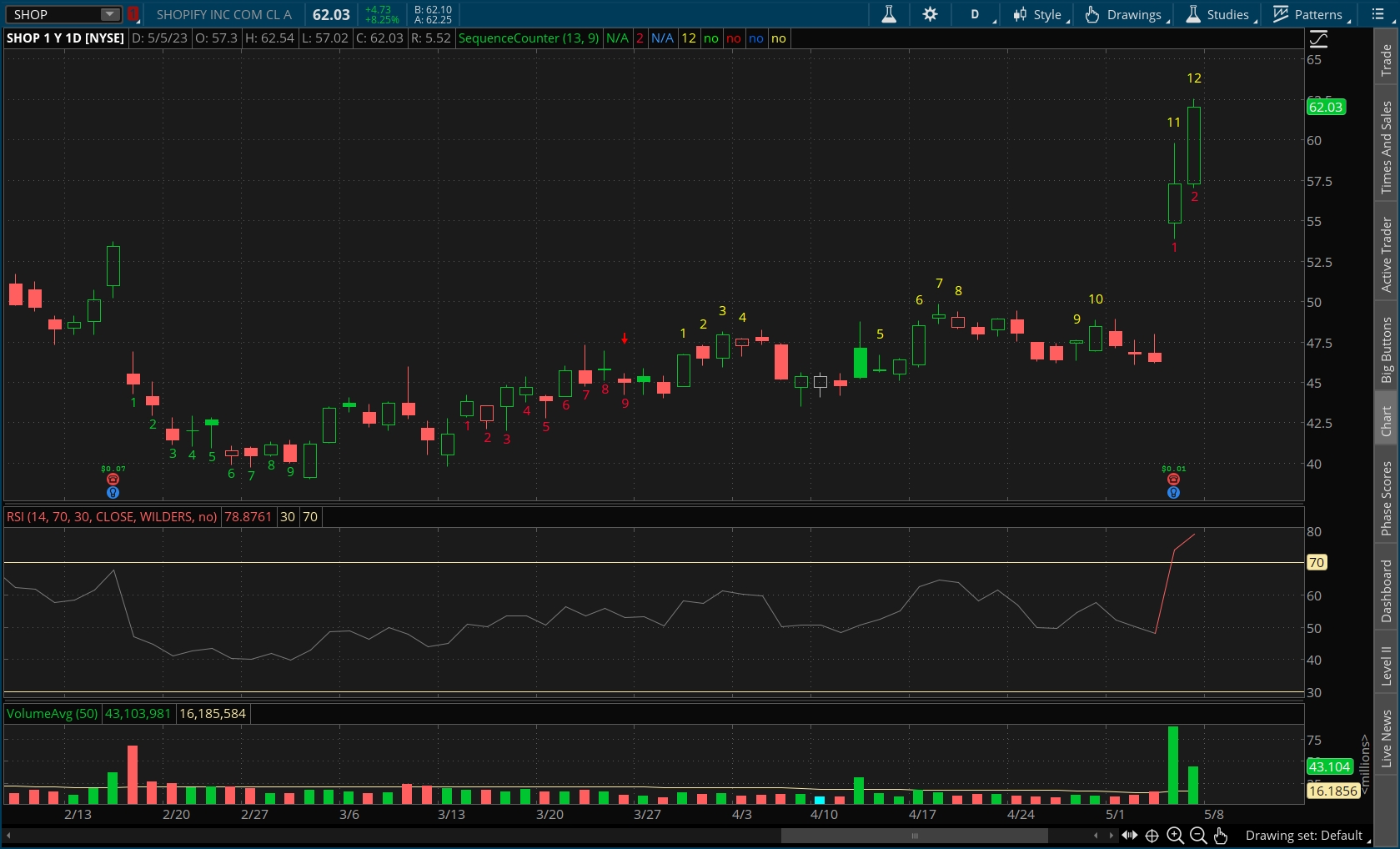Screen dimensions: 1400x849
Task: Click the flask icon beside the gear
Action: (889, 14)
